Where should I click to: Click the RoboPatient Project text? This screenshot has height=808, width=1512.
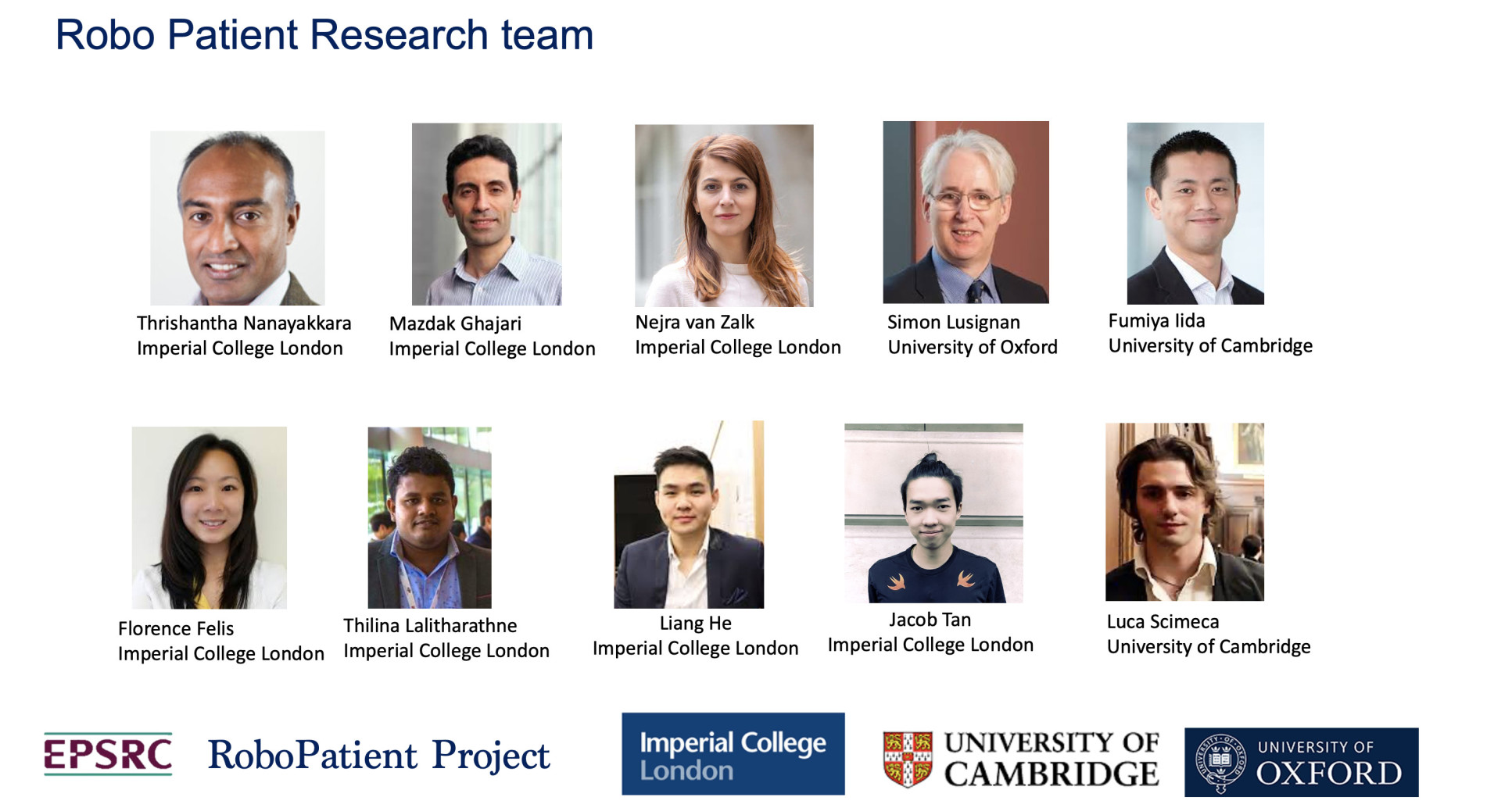point(378,756)
